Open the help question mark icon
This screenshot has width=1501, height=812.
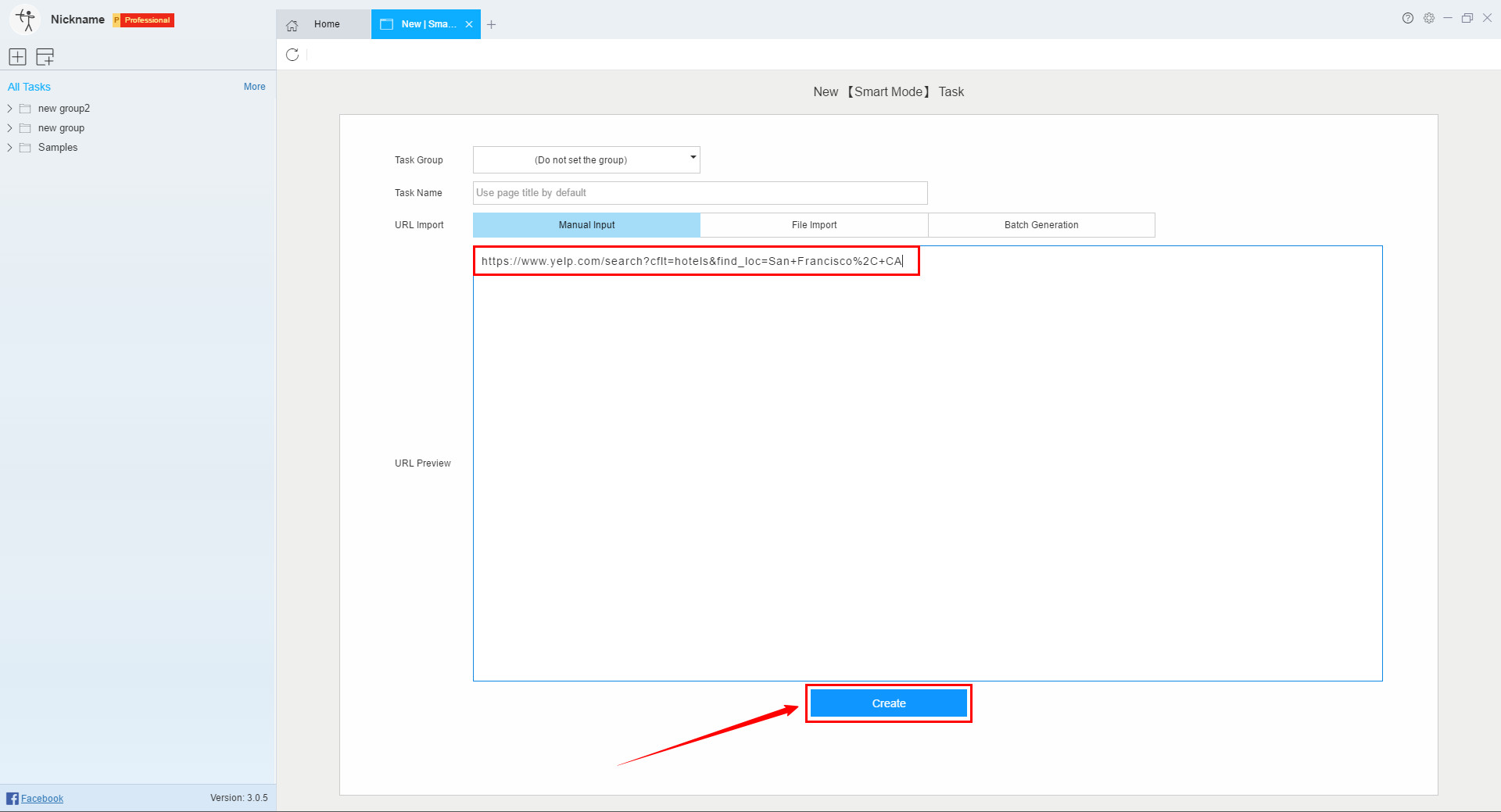pyautogui.click(x=1407, y=18)
